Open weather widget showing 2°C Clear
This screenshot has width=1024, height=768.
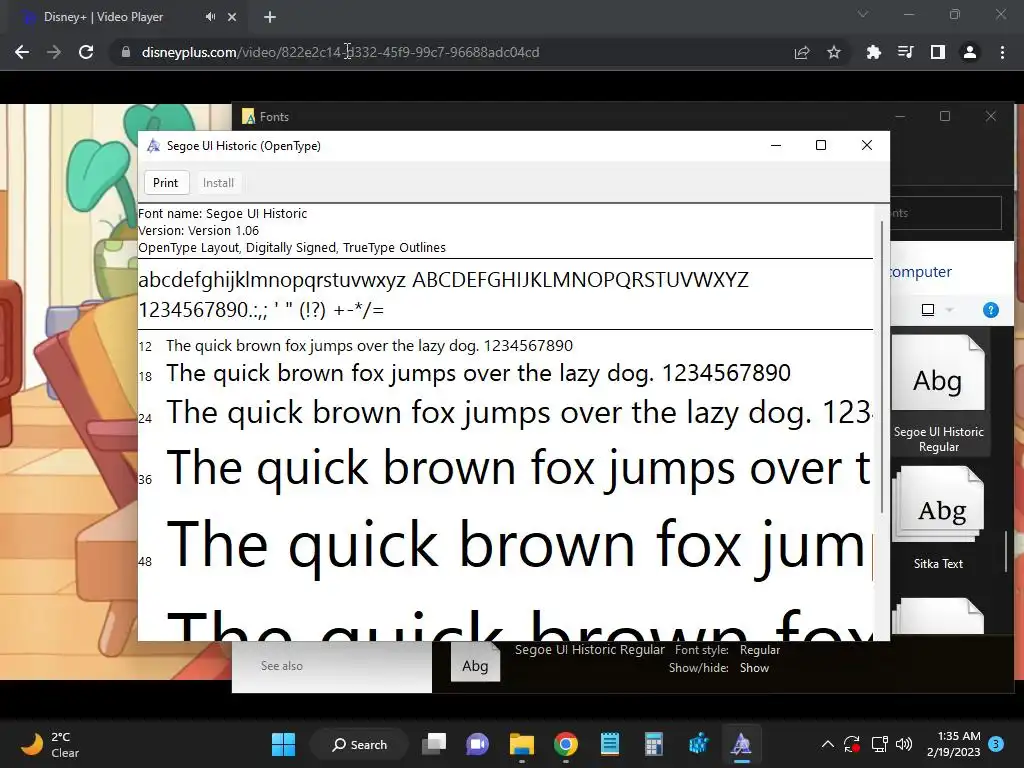[x=51, y=744]
